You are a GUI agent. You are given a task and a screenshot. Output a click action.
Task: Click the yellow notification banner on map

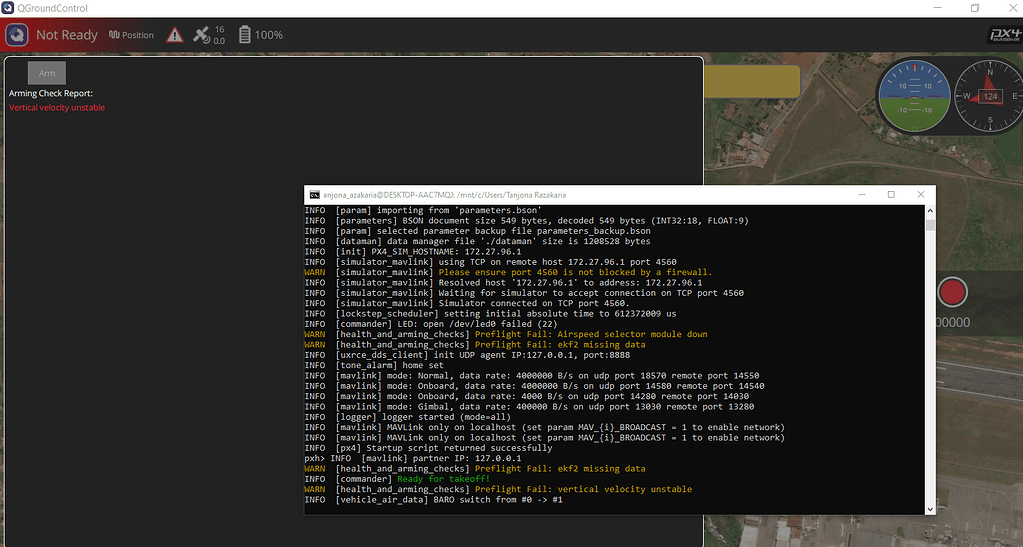751,82
